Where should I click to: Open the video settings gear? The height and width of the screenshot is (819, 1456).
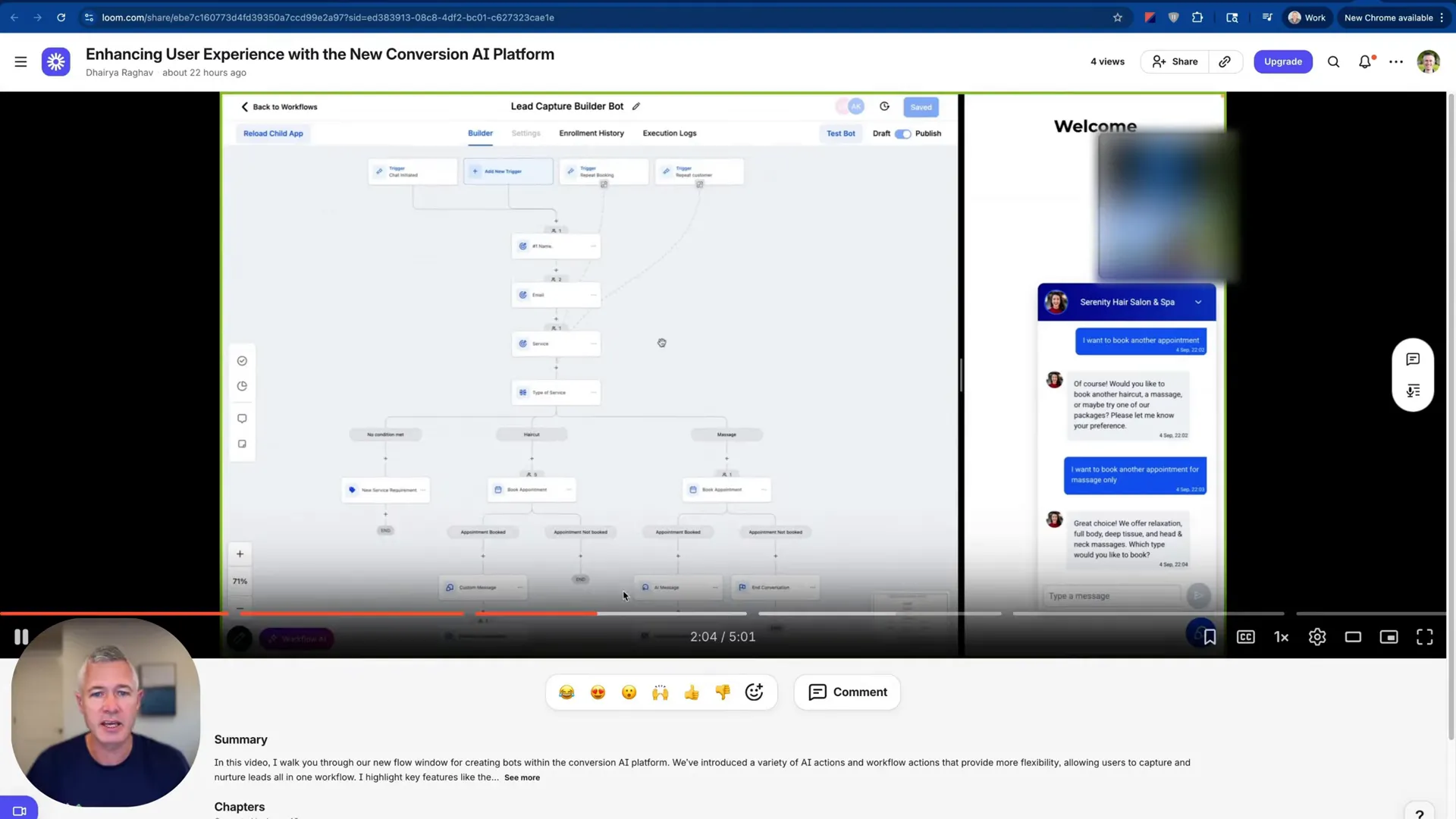click(x=1317, y=637)
